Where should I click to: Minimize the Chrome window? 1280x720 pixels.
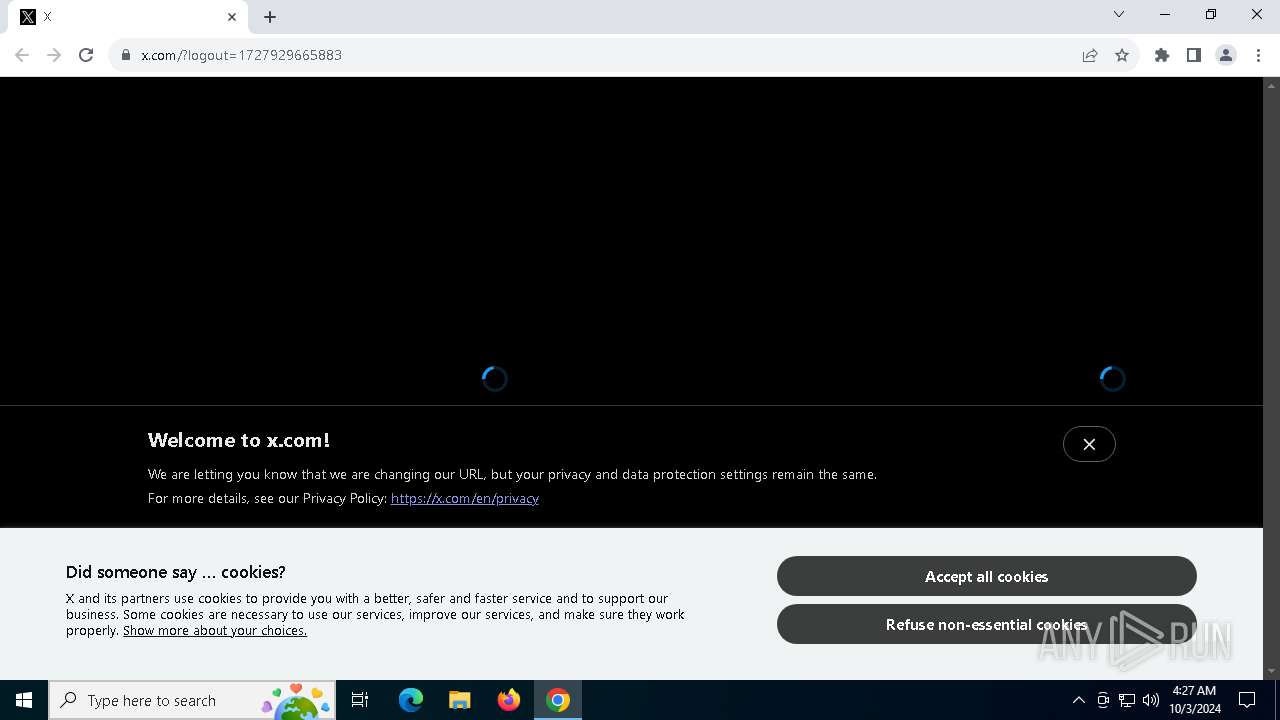click(x=1165, y=14)
